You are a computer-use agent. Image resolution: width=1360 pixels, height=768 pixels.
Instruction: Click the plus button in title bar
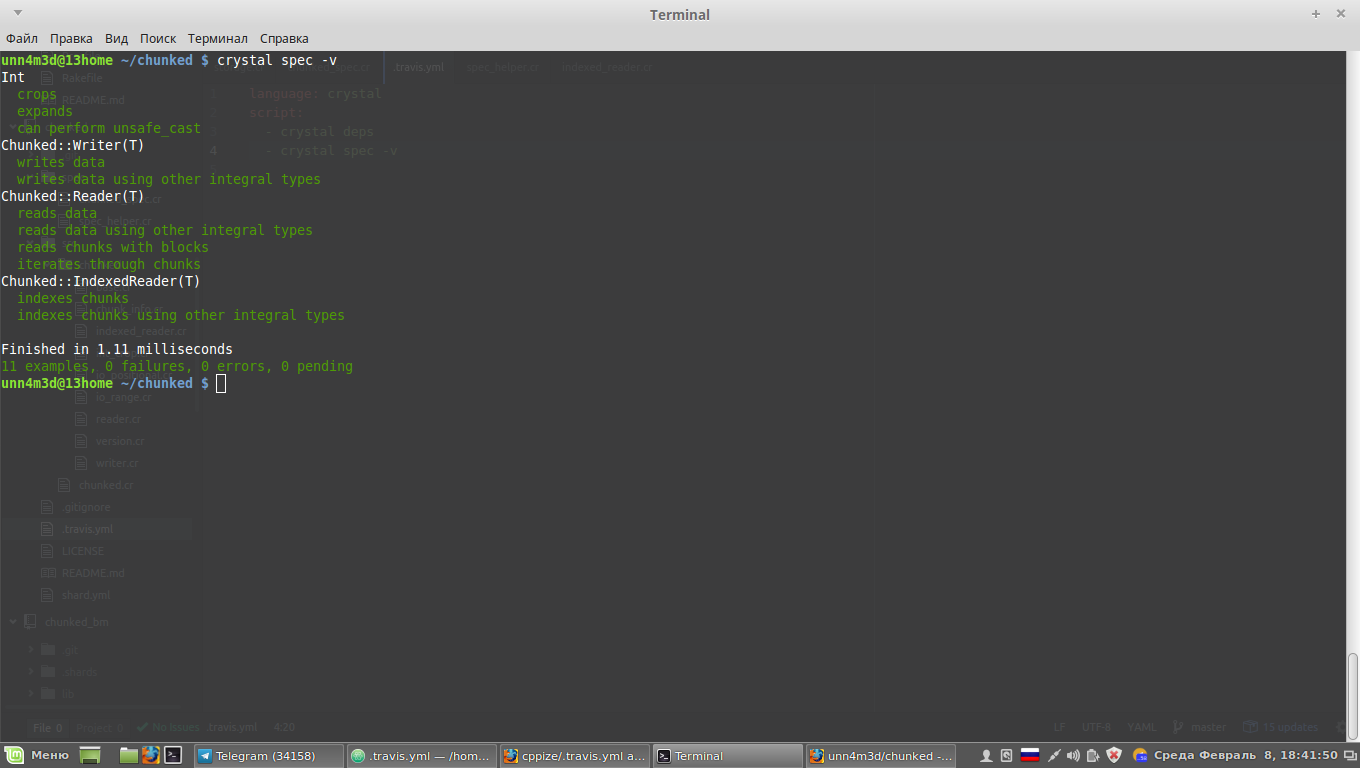[1316, 14]
